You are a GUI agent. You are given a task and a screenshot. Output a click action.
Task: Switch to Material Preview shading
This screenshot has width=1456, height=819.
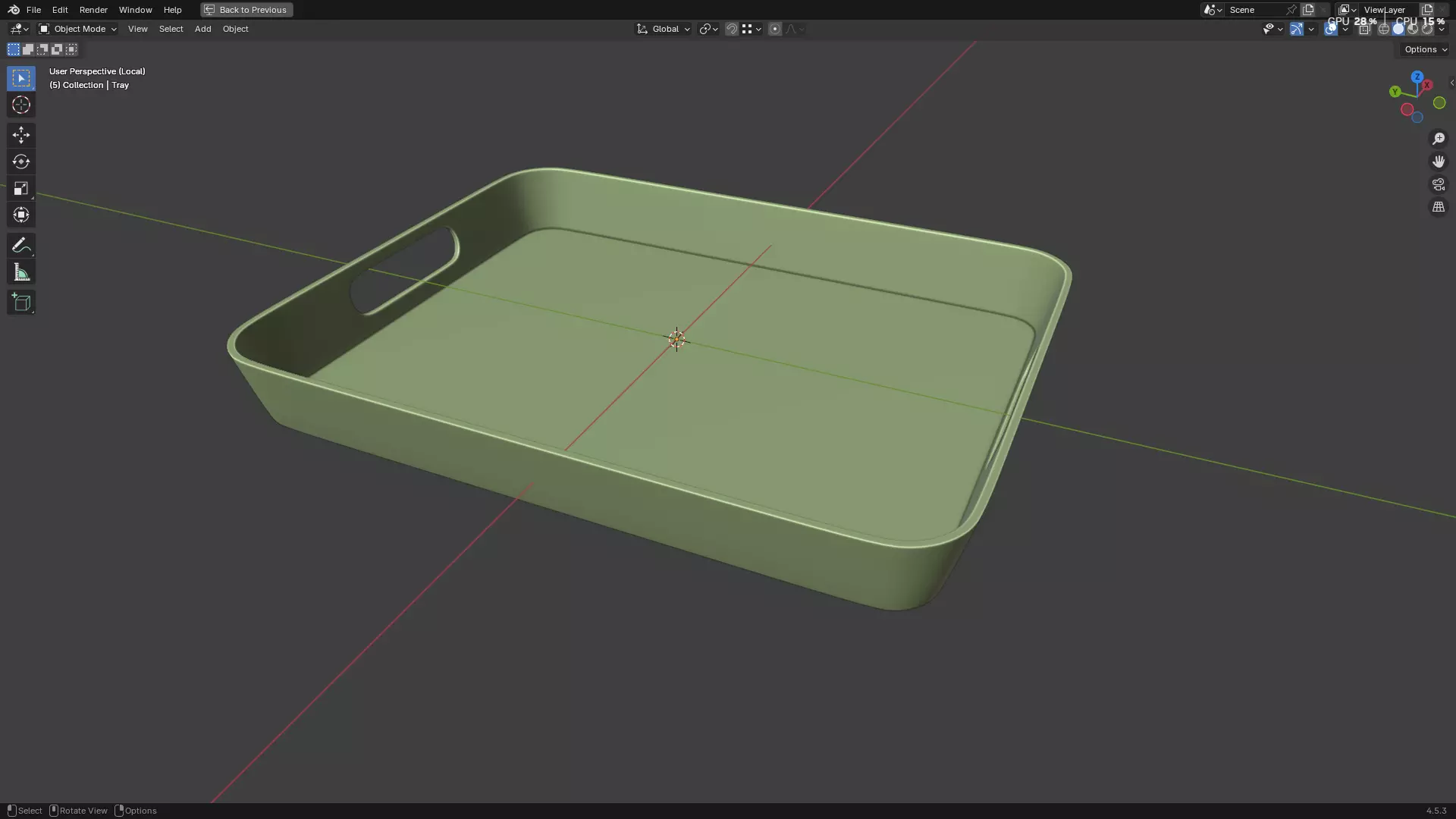point(1413,29)
